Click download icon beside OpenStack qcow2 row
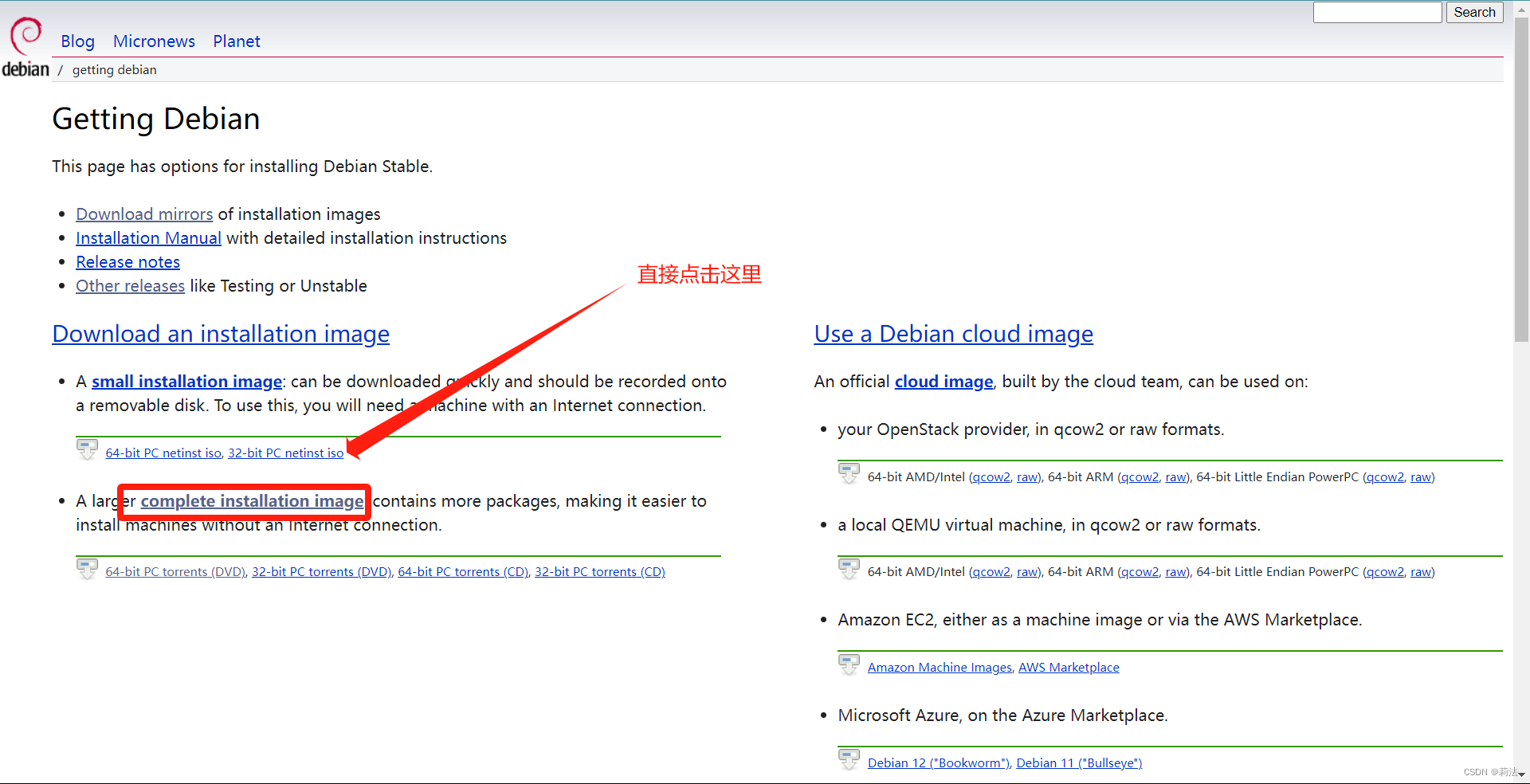Viewport: 1530px width, 784px height. point(849,473)
